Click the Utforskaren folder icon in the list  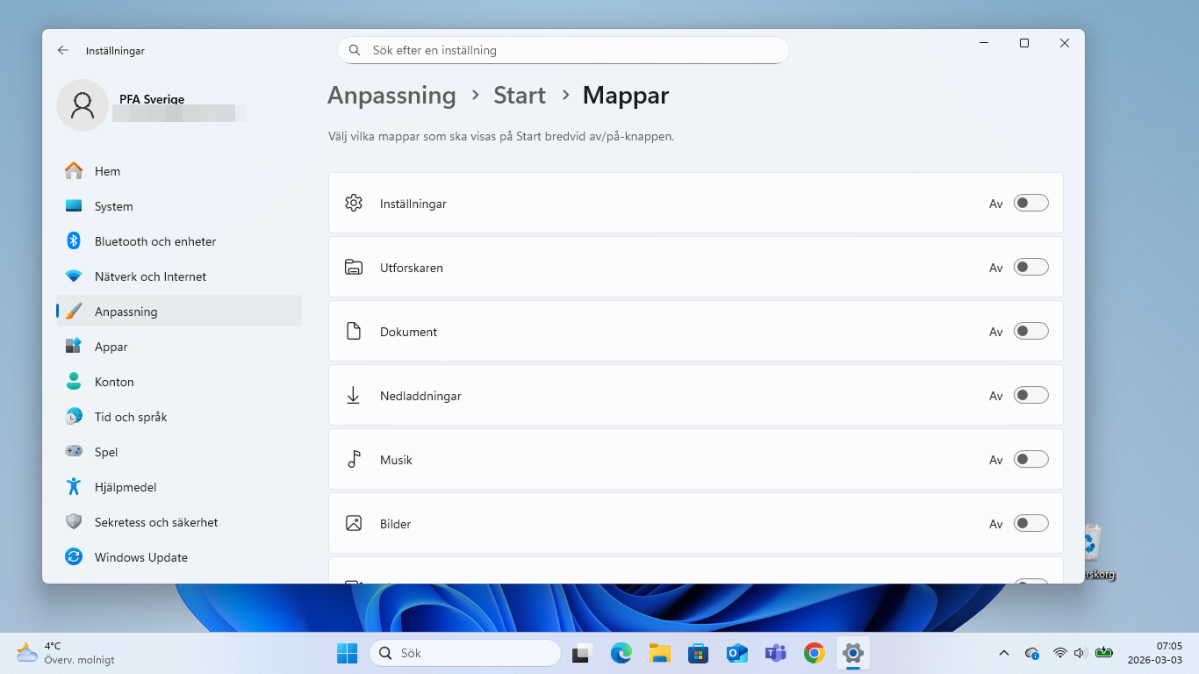click(353, 267)
